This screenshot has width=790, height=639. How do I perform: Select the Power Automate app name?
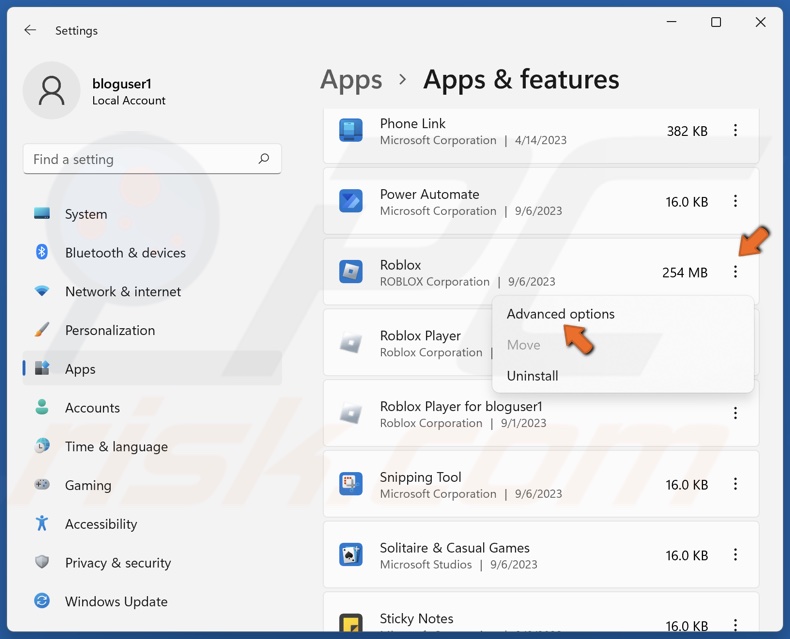point(429,194)
